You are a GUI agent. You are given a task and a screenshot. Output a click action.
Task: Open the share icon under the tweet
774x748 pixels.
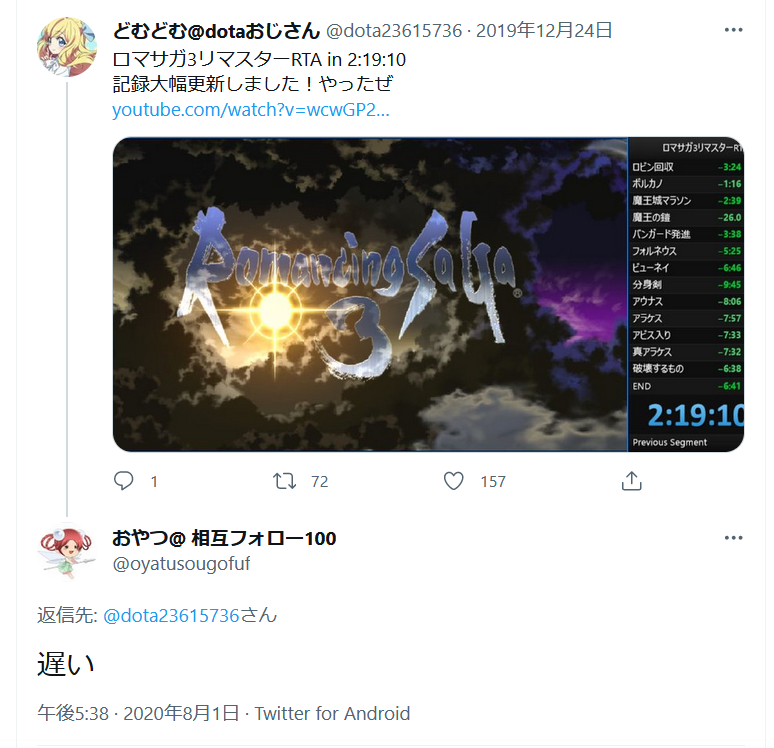631,480
